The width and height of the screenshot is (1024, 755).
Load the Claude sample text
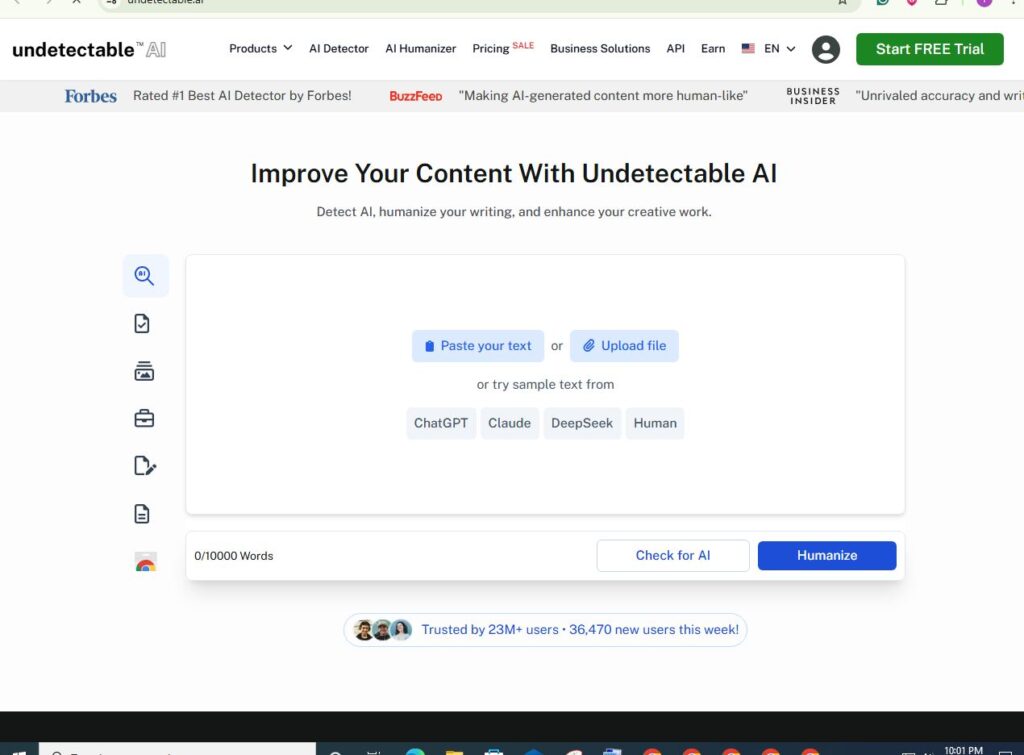point(509,423)
